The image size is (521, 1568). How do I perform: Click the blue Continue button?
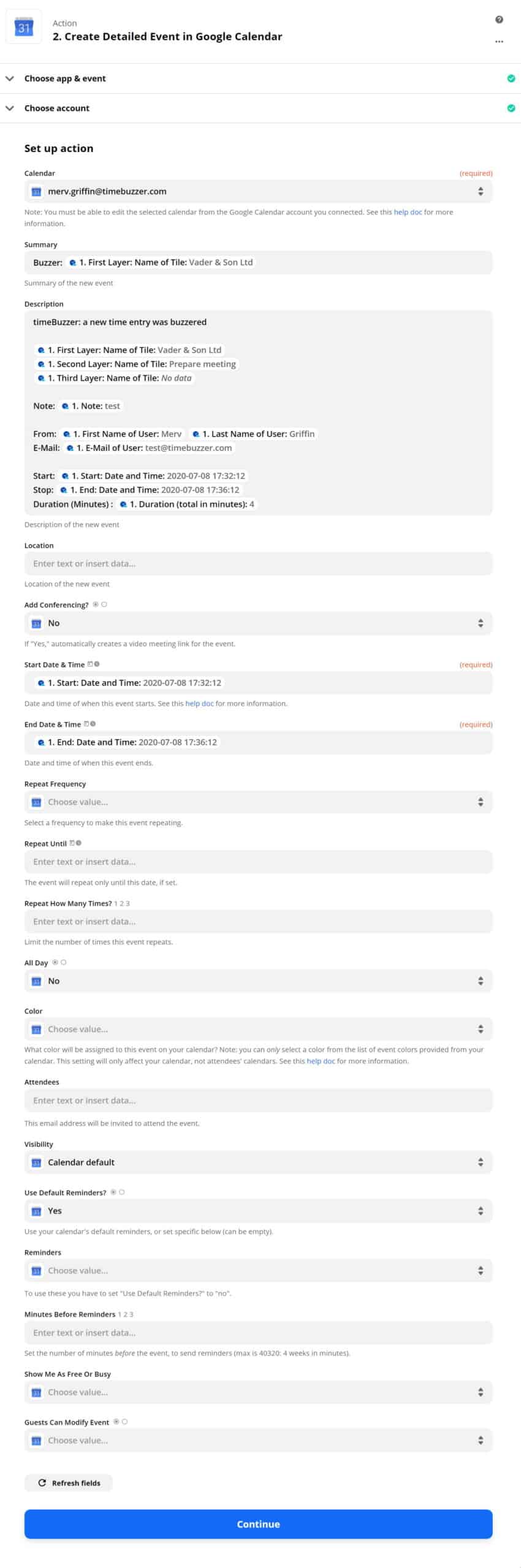258,1524
